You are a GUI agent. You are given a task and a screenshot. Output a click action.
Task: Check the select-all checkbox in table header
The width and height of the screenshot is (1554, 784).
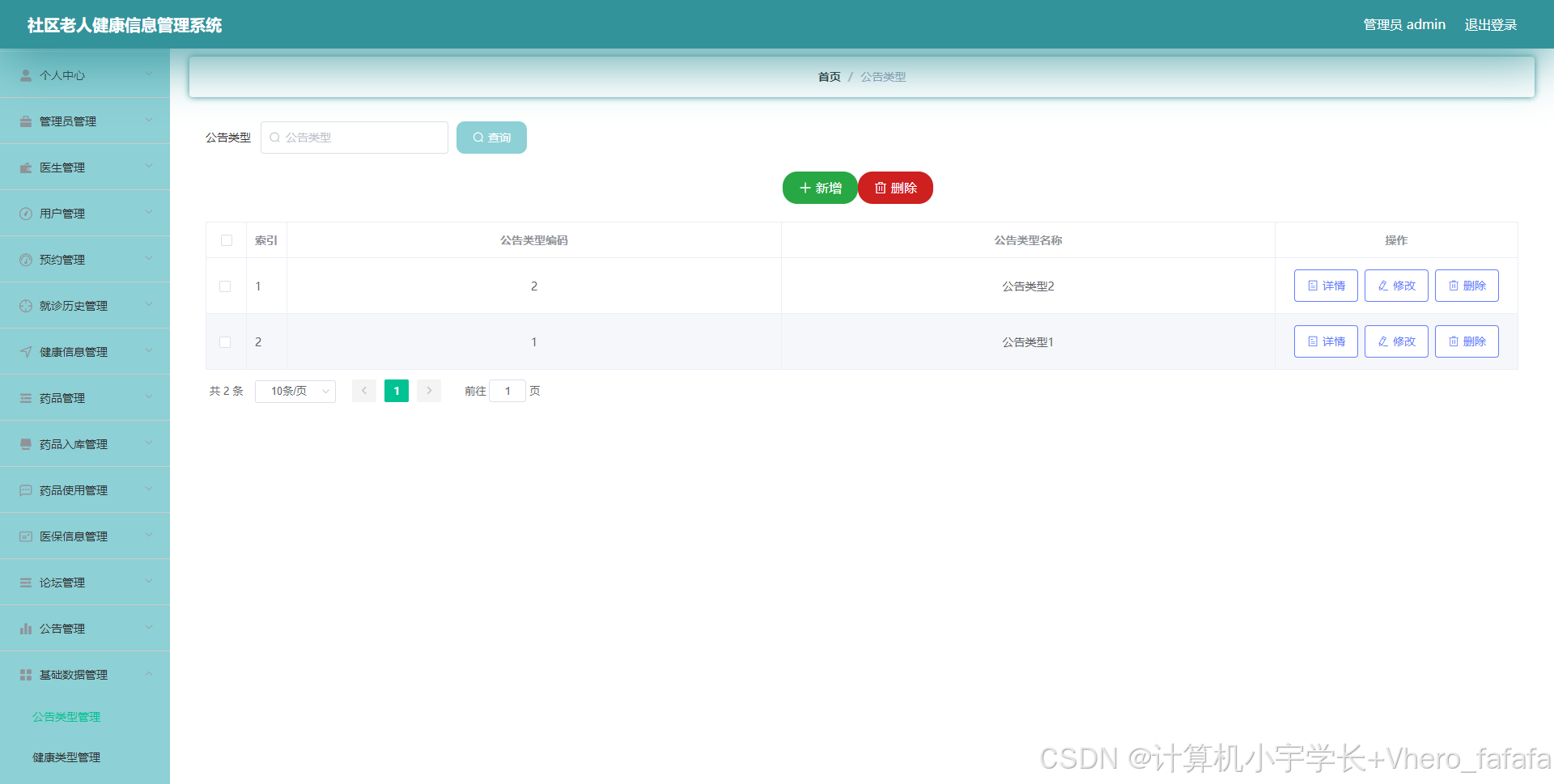tap(226, 240)
